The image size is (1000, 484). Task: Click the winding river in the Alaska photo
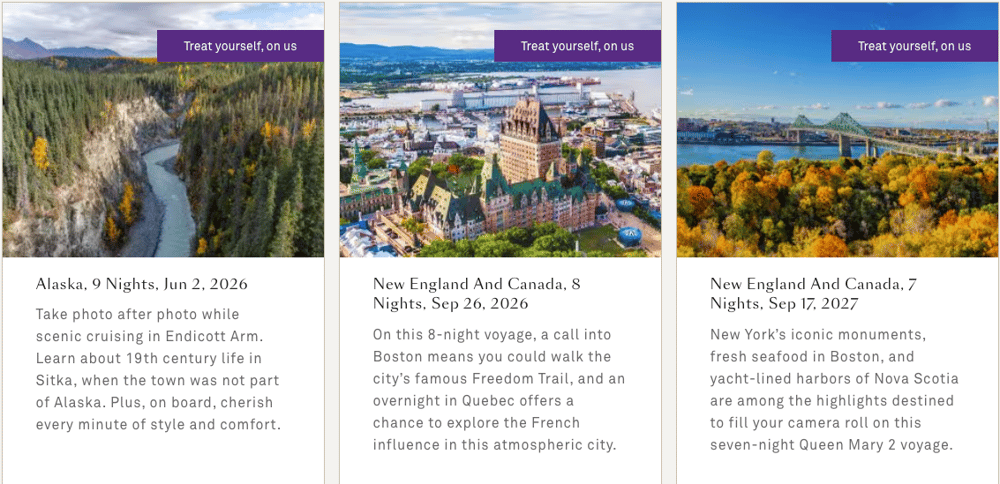click(170, 200)
